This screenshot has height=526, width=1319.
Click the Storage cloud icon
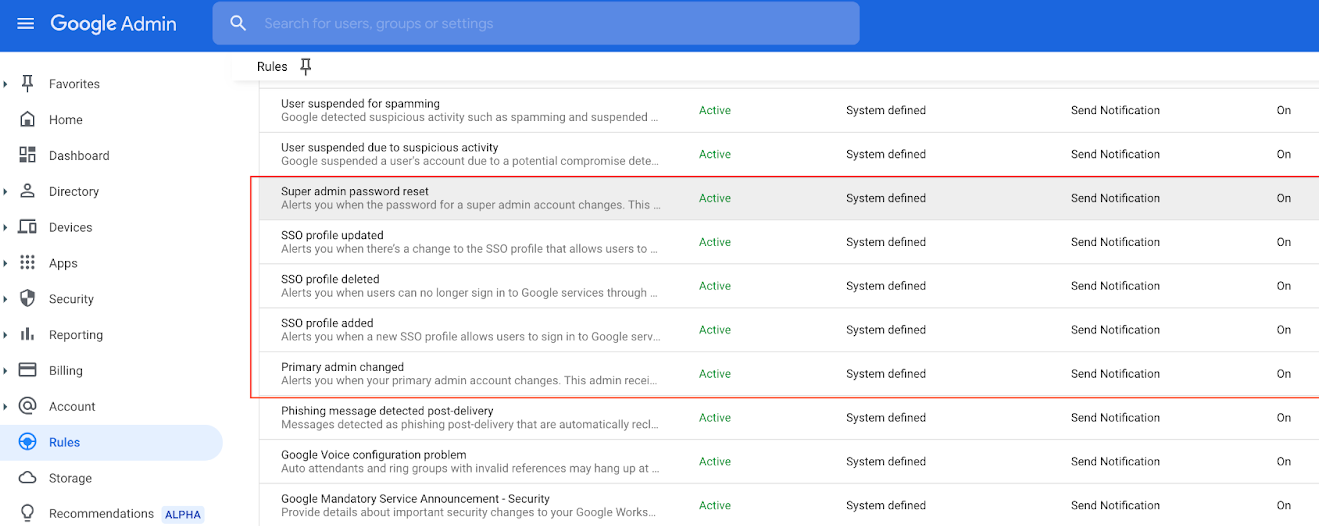pyautogui.click(x=28, y=478)
